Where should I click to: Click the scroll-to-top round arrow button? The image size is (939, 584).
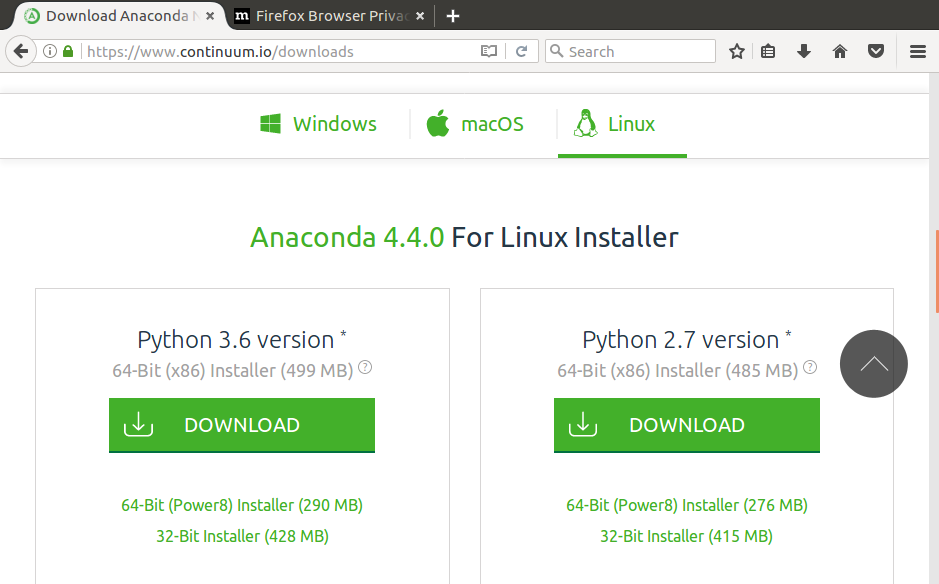coord(874,364)
